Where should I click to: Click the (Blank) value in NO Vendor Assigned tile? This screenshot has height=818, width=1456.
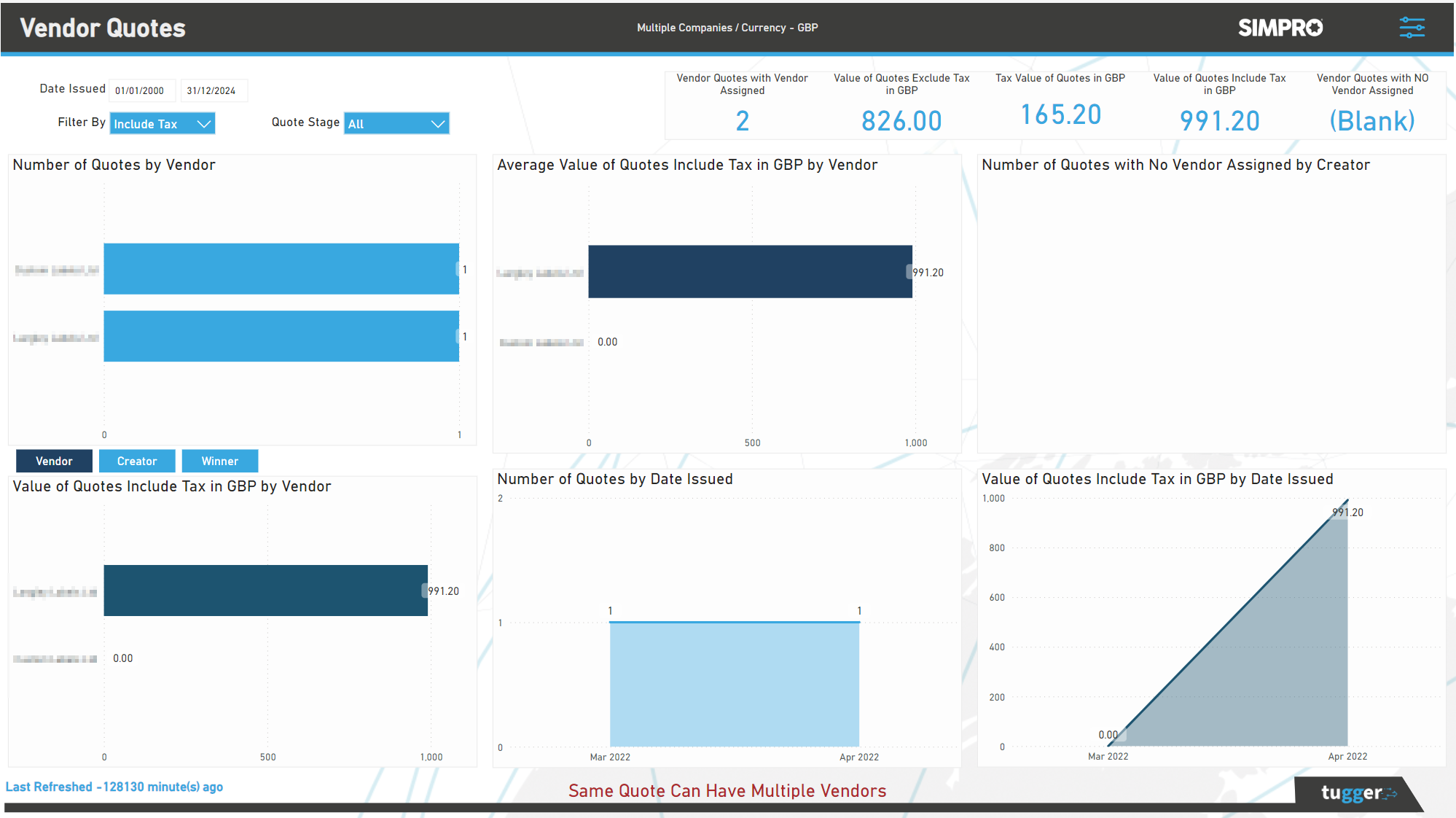click(1372, 120)
